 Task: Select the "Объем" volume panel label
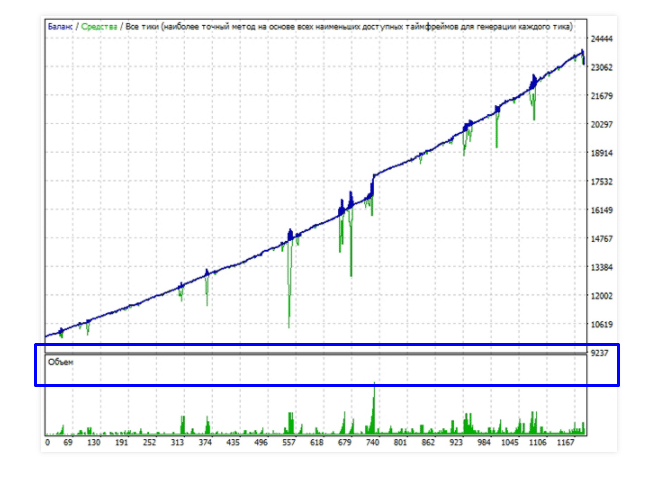point(61,362)
